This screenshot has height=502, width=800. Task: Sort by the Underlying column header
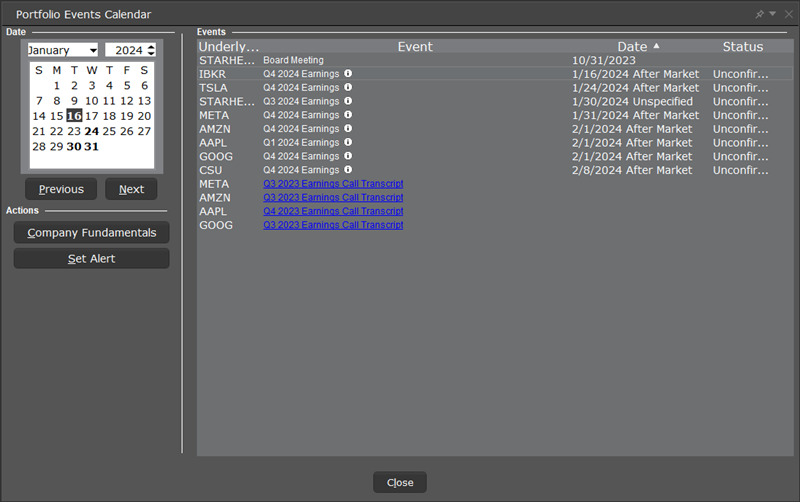(x=229, y=46)
